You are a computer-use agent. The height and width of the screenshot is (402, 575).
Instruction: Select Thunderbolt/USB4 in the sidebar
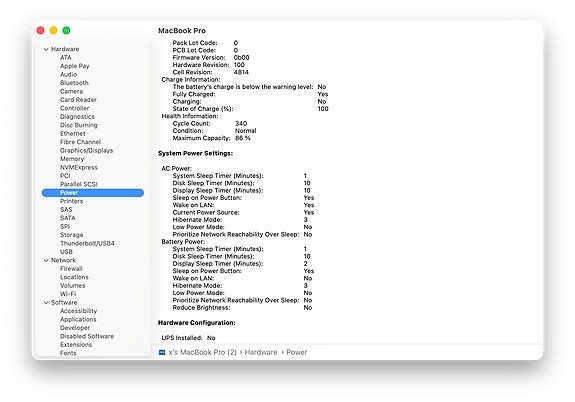(x=87, y=243)
